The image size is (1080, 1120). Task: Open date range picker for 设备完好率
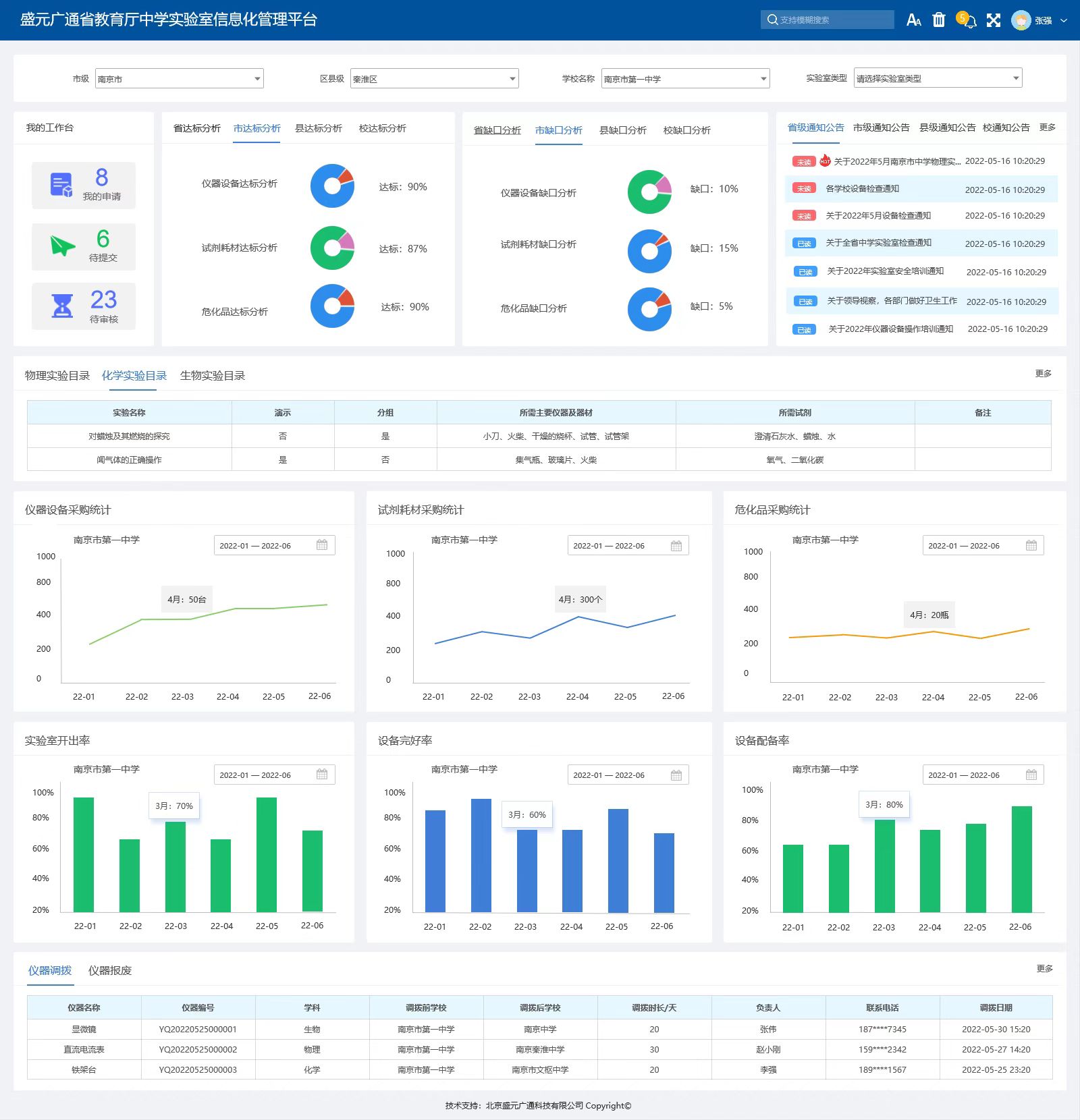point(628,775)
